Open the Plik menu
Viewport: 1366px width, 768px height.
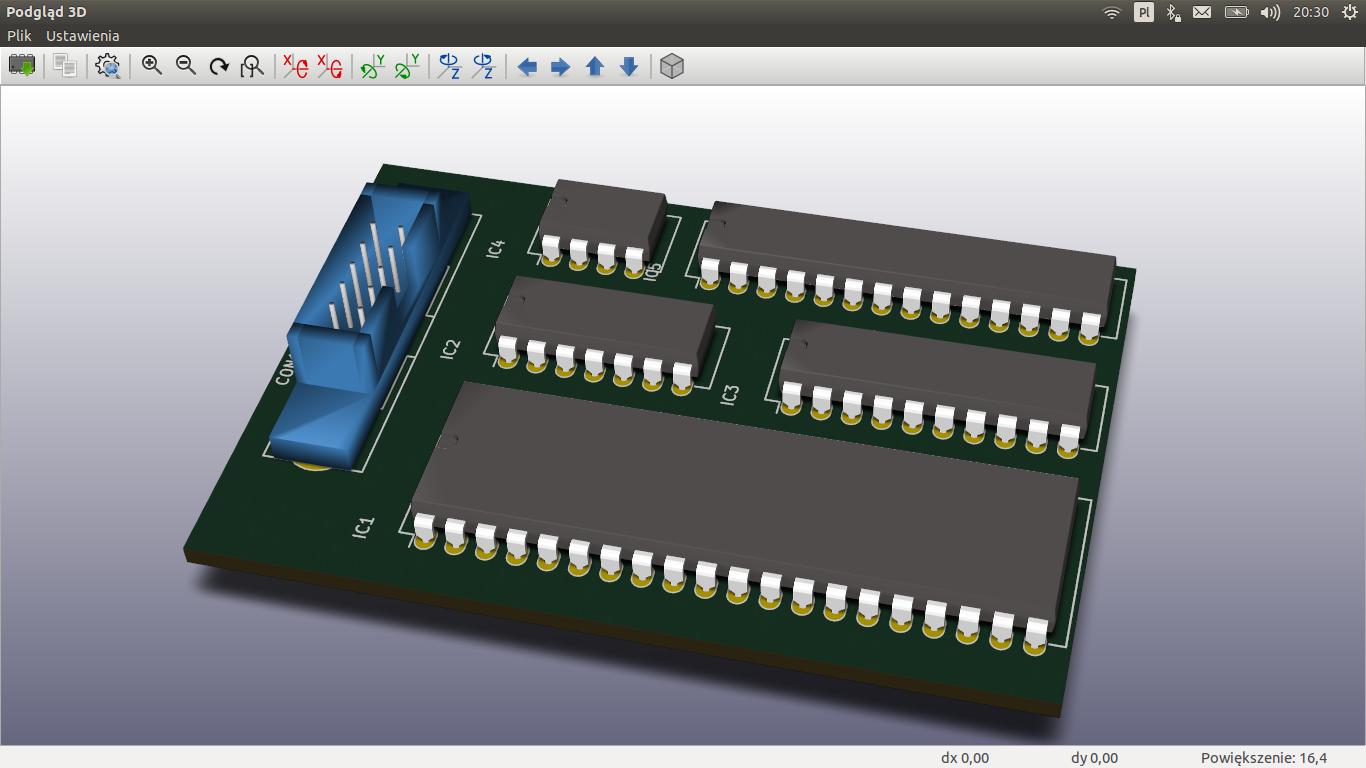pos(20,35)
